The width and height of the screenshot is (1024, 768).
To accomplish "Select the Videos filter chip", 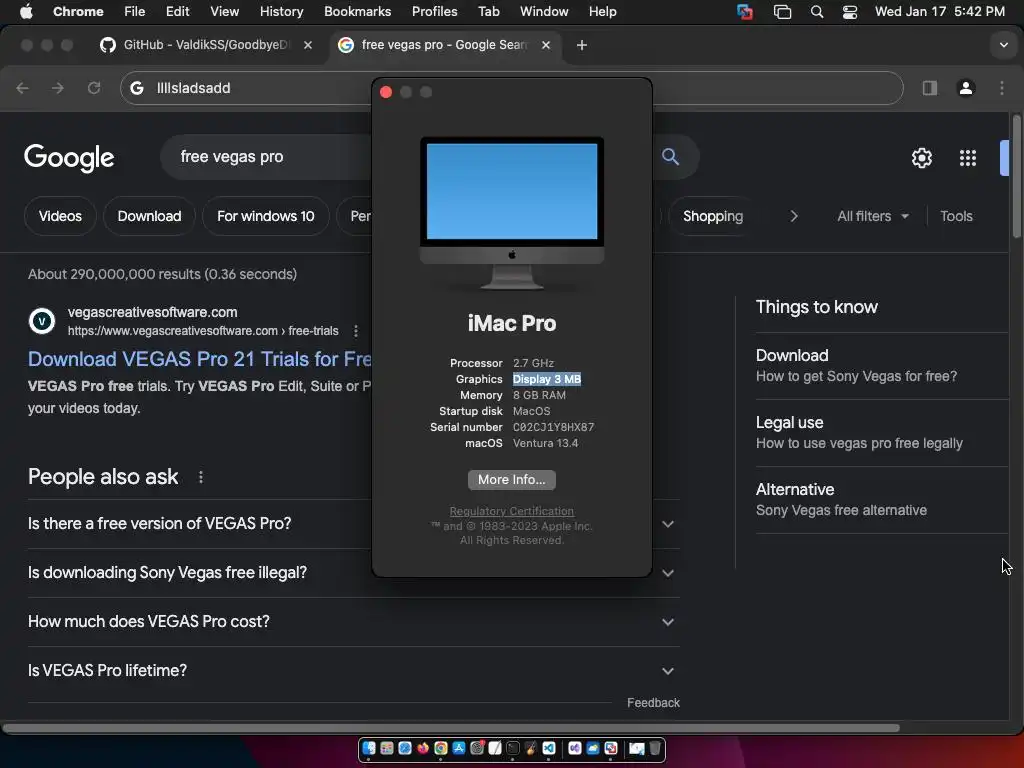I will pyautogui.click(x=60, y=216).
